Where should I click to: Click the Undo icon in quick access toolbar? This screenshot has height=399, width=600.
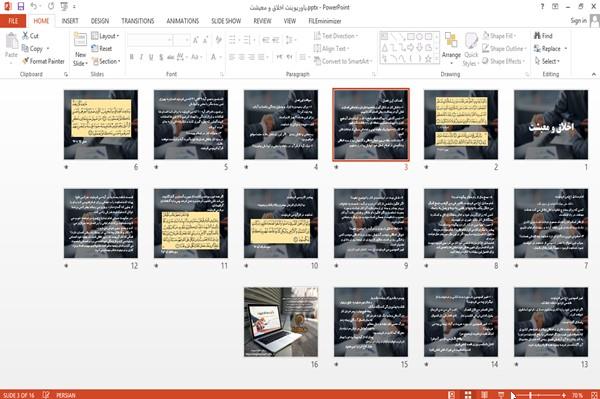pyautogui.click(x=34, y=7)
